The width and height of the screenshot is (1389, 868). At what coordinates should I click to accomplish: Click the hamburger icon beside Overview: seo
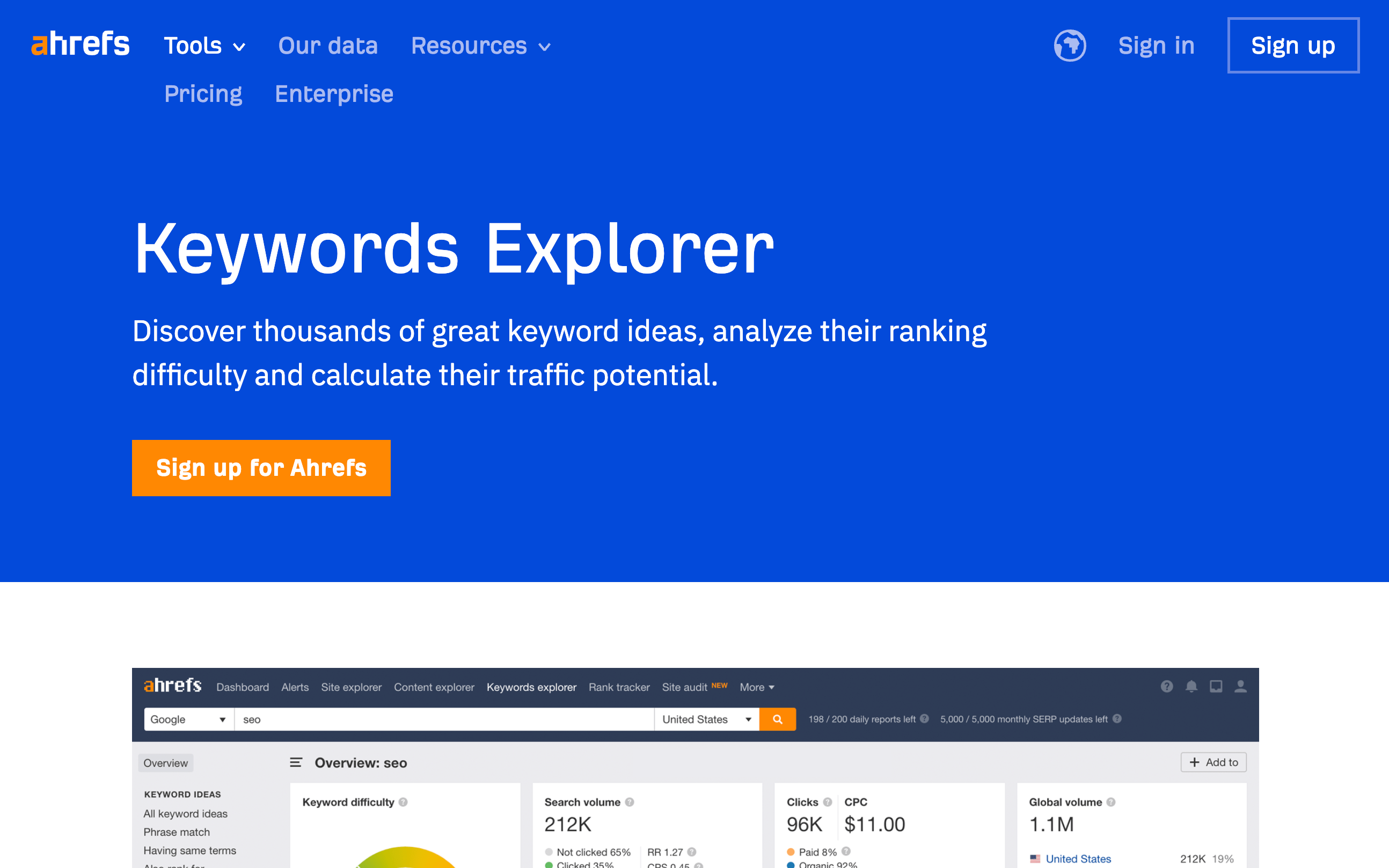pos(296,762)
